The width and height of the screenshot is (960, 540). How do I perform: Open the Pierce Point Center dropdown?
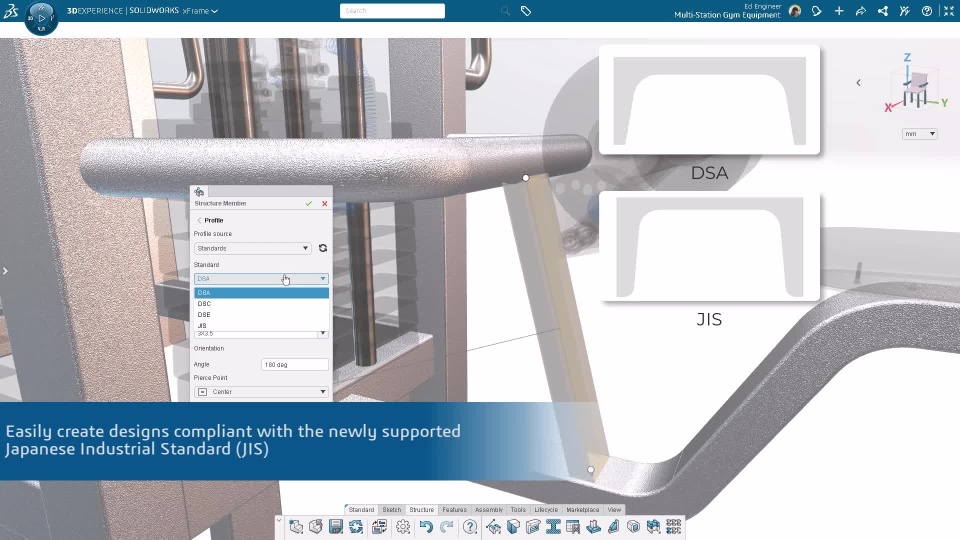click(x=261, y=392)
